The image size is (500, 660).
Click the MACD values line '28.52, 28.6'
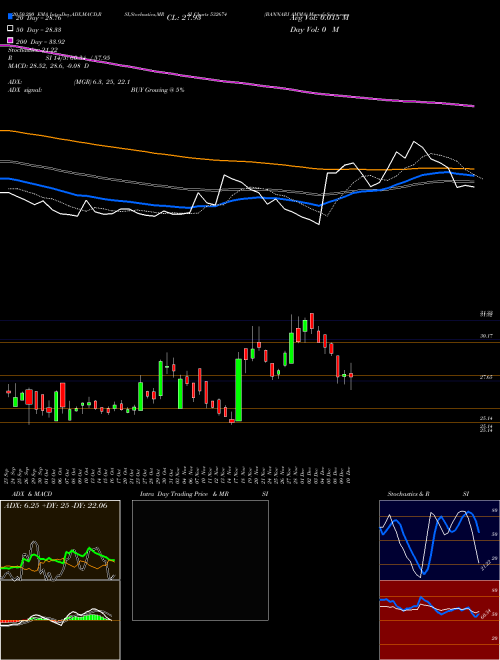(x=48, y=66)
